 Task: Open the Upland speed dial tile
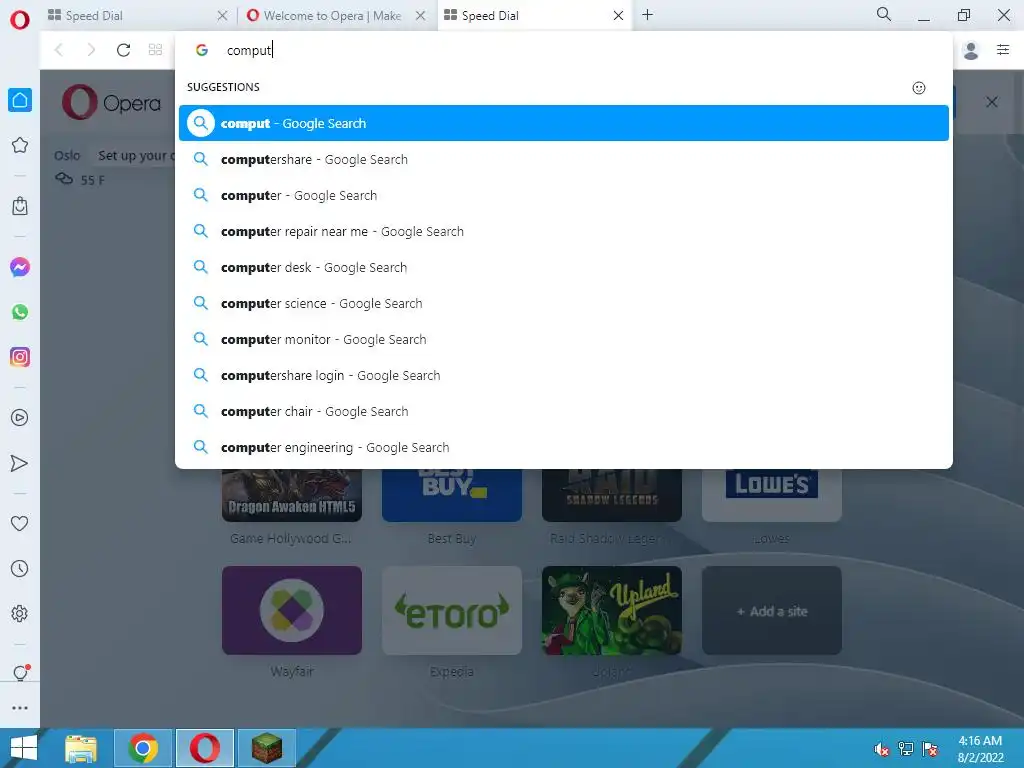(x=612, y=611)
